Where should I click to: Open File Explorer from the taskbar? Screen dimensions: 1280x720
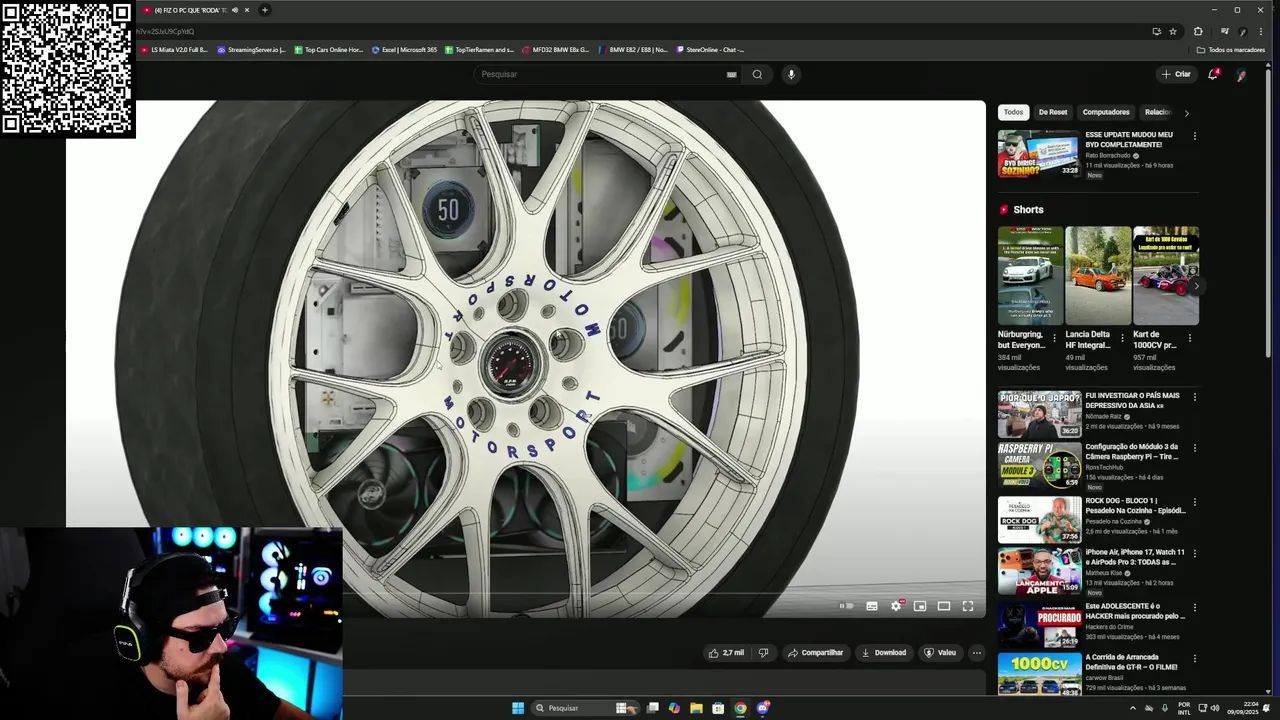coord(696,708)
